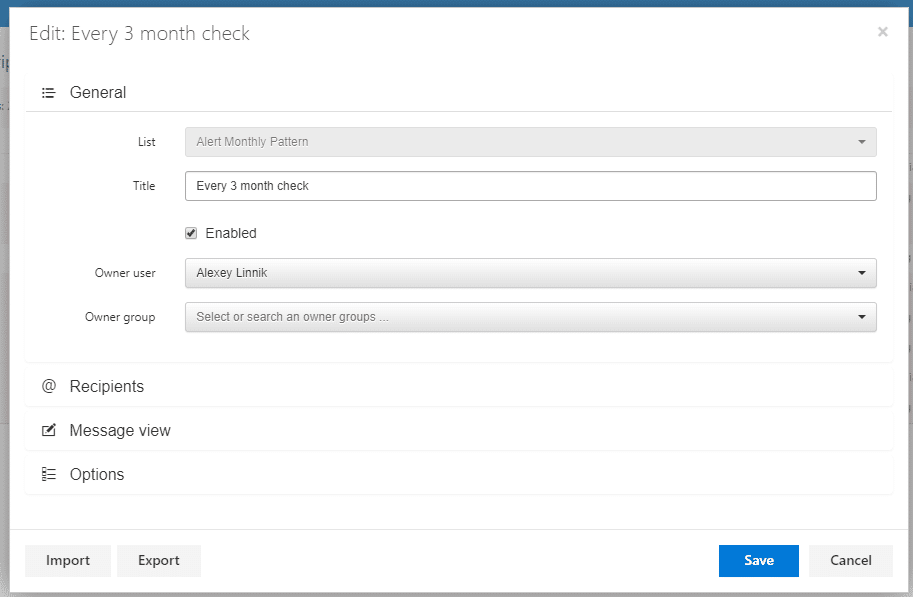The image size is (913, 597).
Task: Close the Edit dialog with the X
Action: (x=883, y=32)
